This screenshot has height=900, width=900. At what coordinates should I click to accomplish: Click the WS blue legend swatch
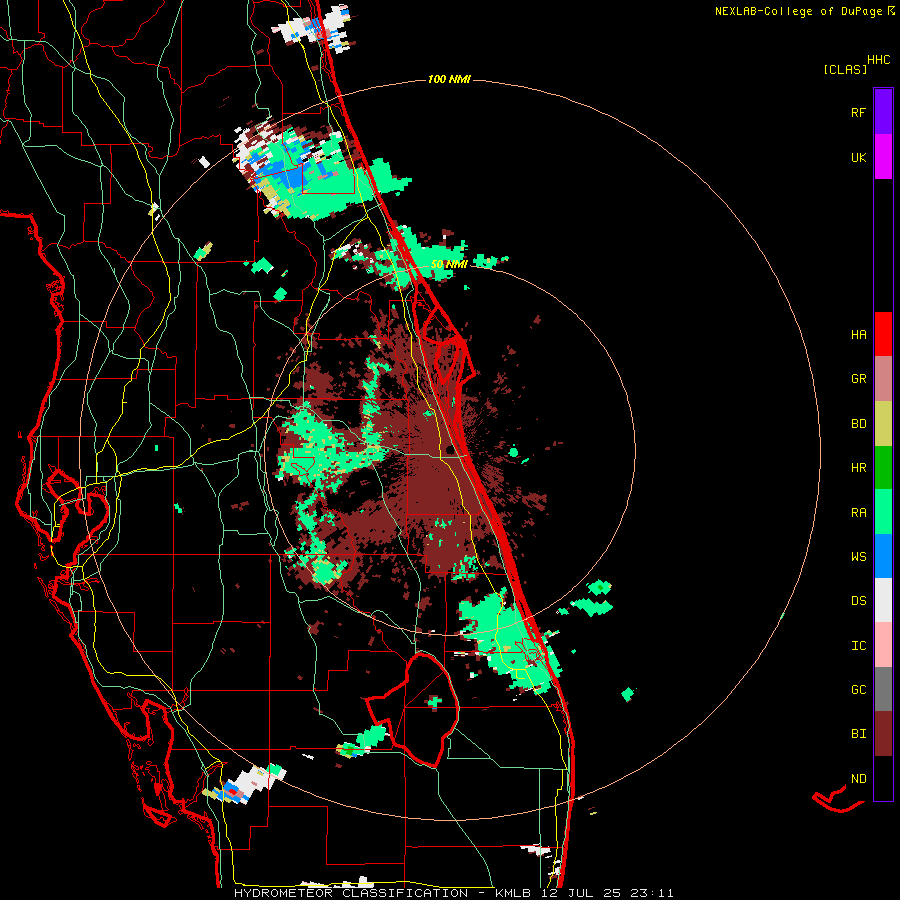point(883,556)
